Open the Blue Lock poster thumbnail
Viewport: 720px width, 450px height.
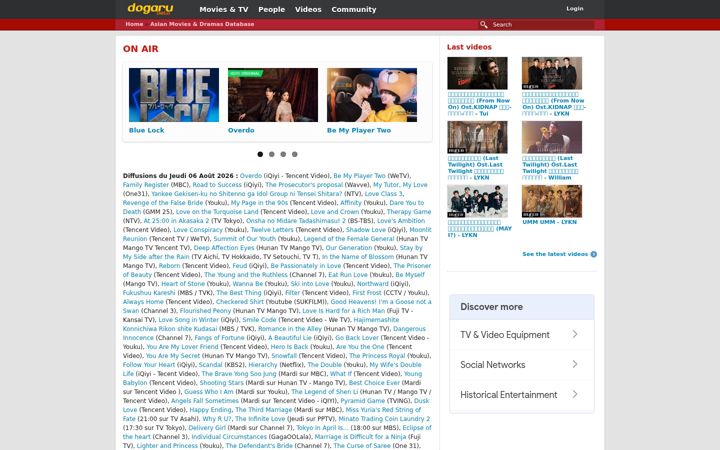pyautogui.click(x=174, y=95)
